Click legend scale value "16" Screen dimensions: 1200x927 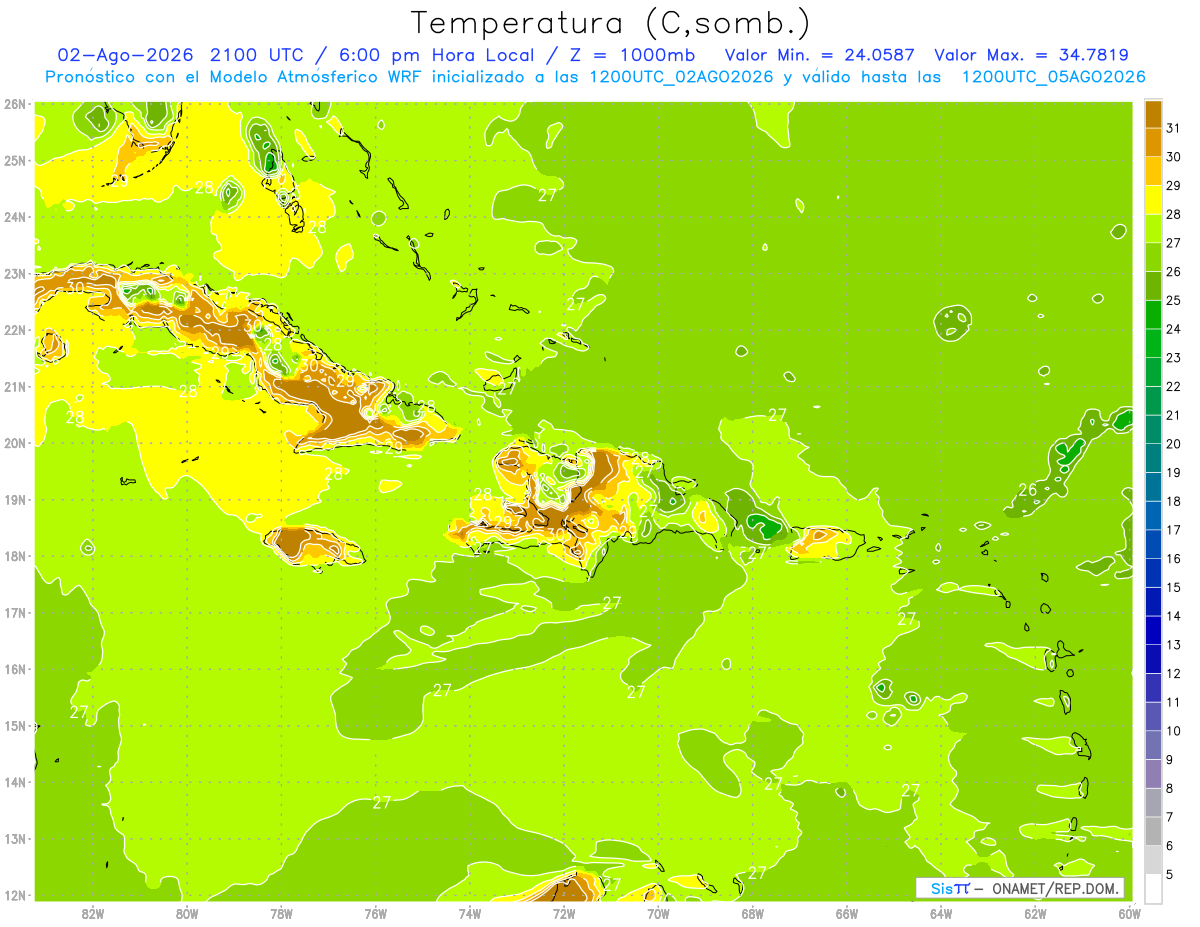pyautogui.click(x=1173, y=558)
